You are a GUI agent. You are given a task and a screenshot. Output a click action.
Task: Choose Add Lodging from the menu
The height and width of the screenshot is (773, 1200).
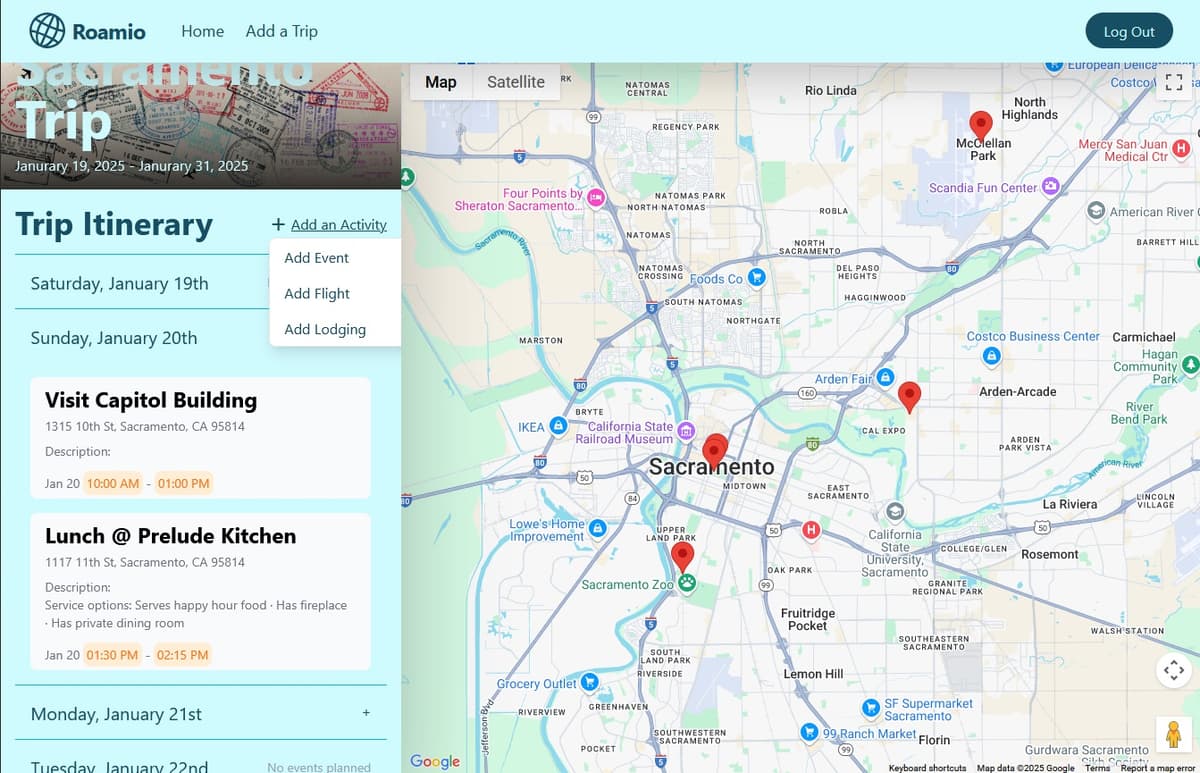coord(325,330)
